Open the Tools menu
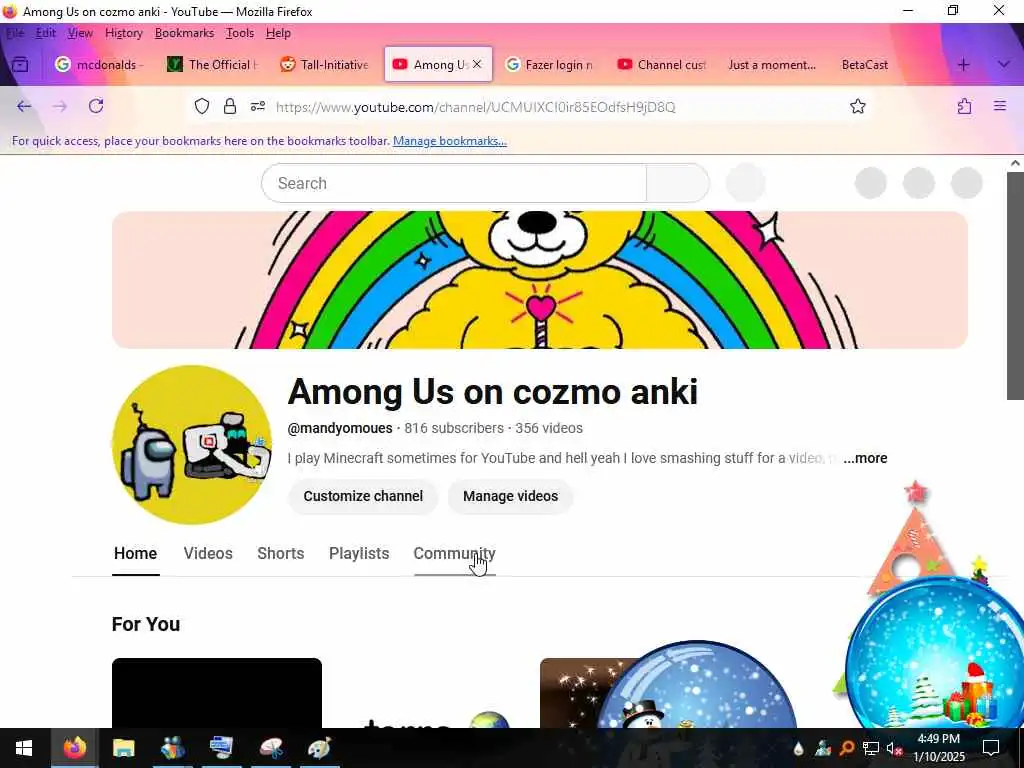1024x768 pixels. pos(240,33)
